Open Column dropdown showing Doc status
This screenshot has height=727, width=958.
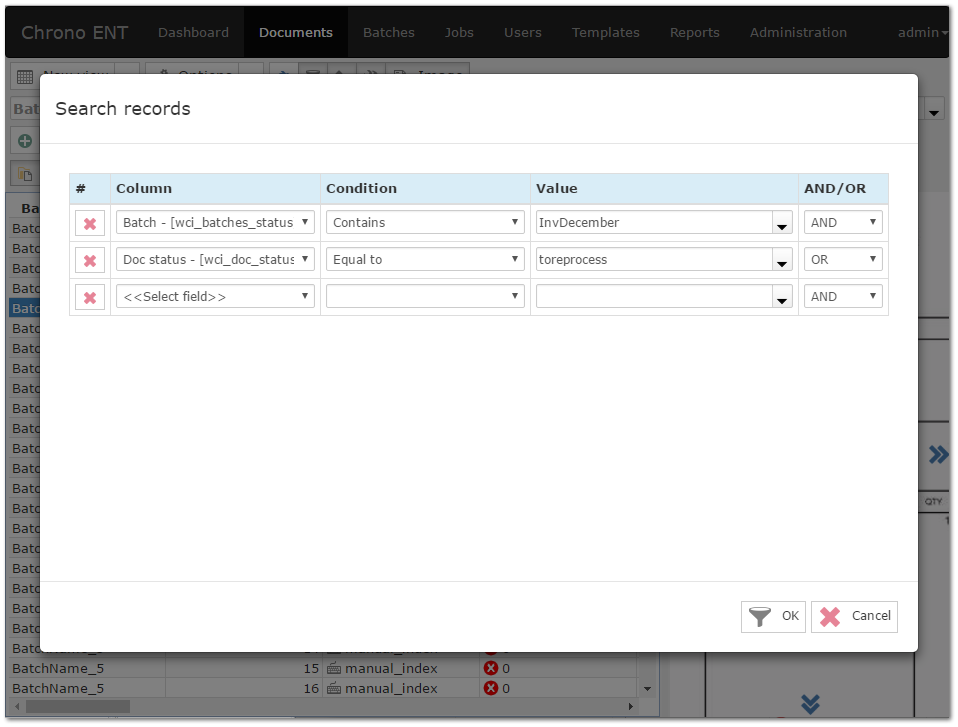click(x=215, y=260)
